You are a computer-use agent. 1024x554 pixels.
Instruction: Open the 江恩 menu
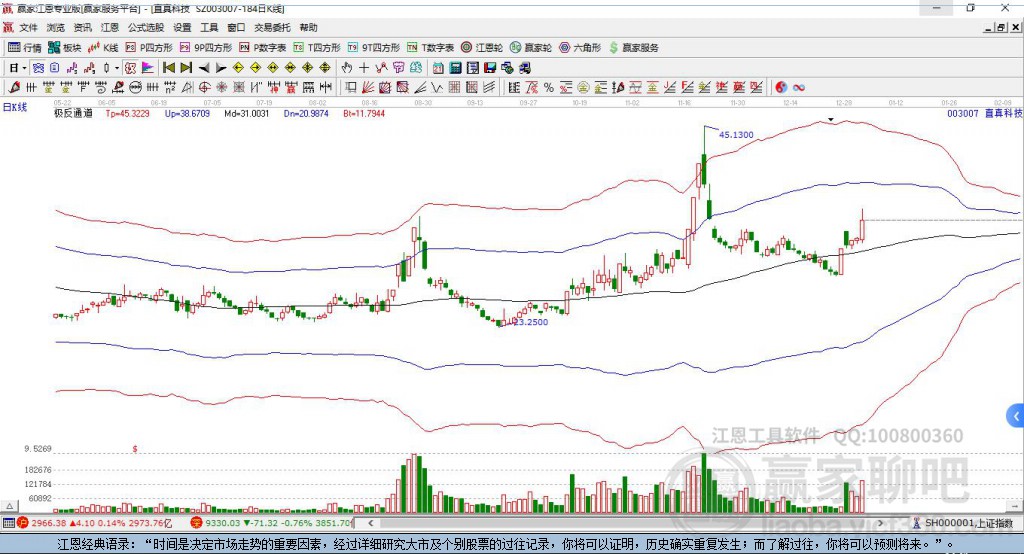click(x=110, y=27)
